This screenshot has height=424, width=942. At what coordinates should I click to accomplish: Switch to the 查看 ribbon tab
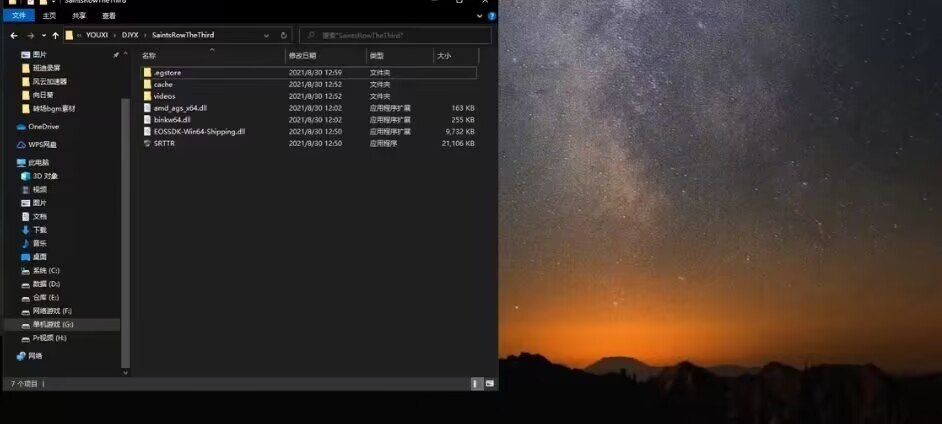pos(108,16)
